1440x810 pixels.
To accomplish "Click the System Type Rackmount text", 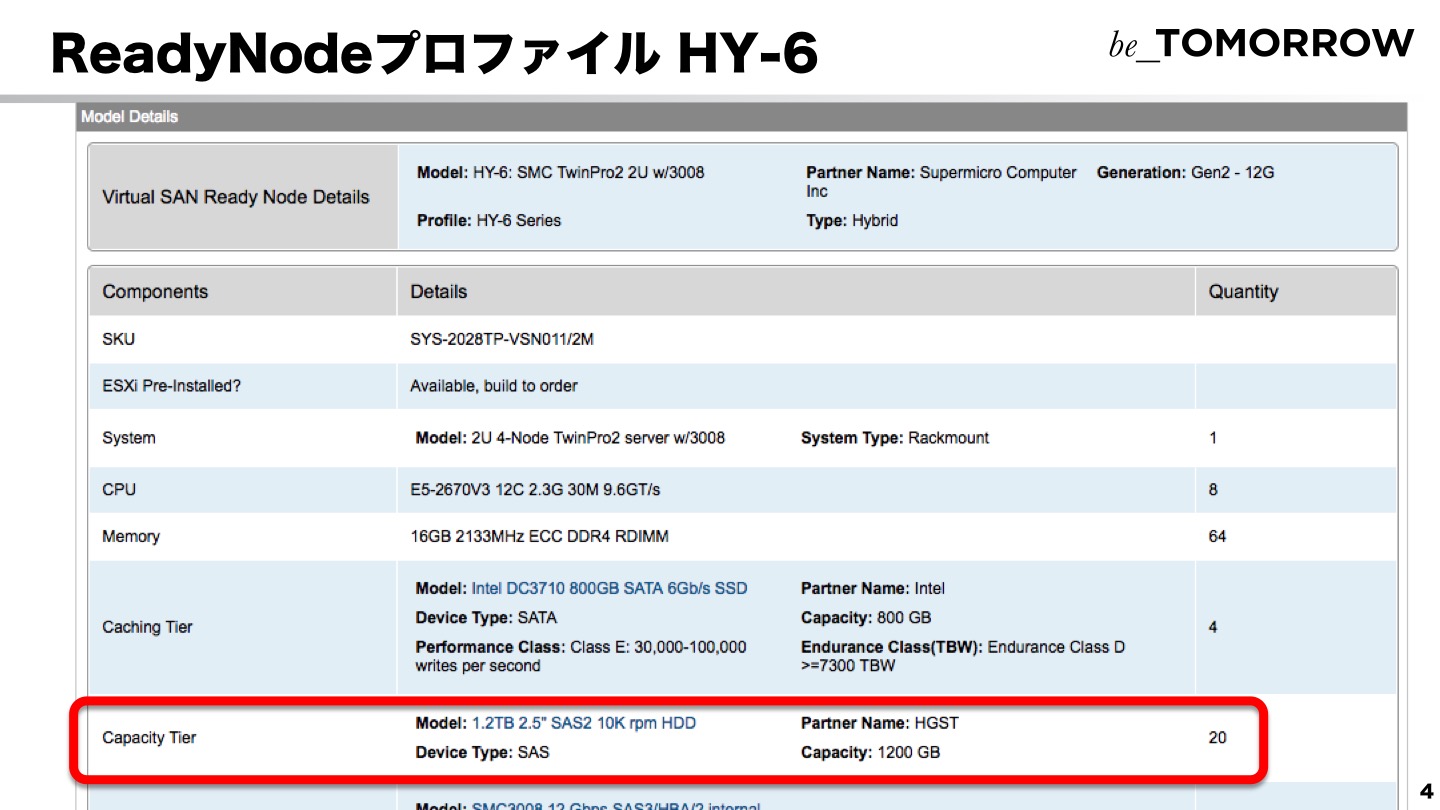I will [895, 438].
